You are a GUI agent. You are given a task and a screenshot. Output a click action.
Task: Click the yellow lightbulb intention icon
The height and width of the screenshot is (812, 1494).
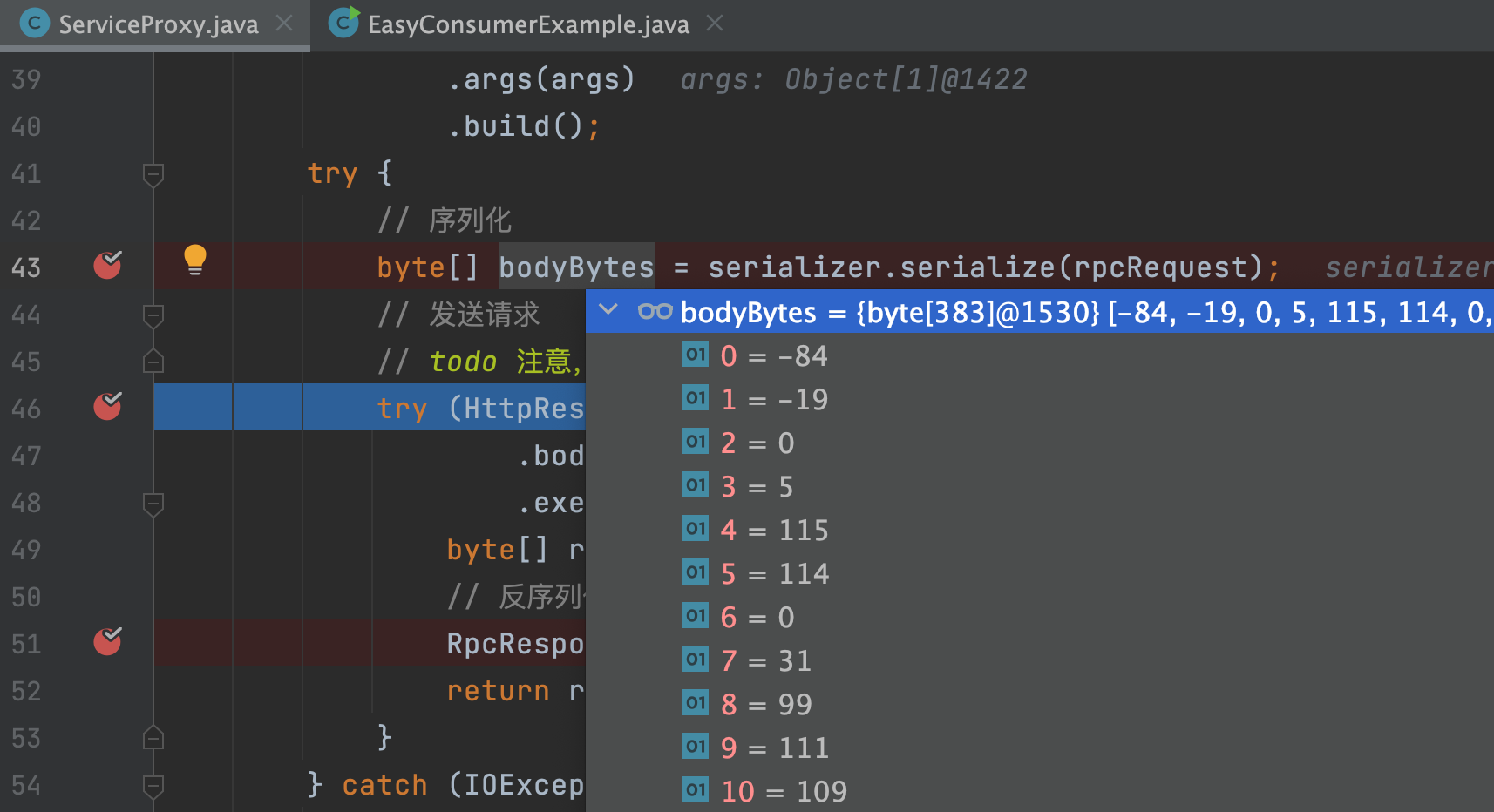[194, 261]
